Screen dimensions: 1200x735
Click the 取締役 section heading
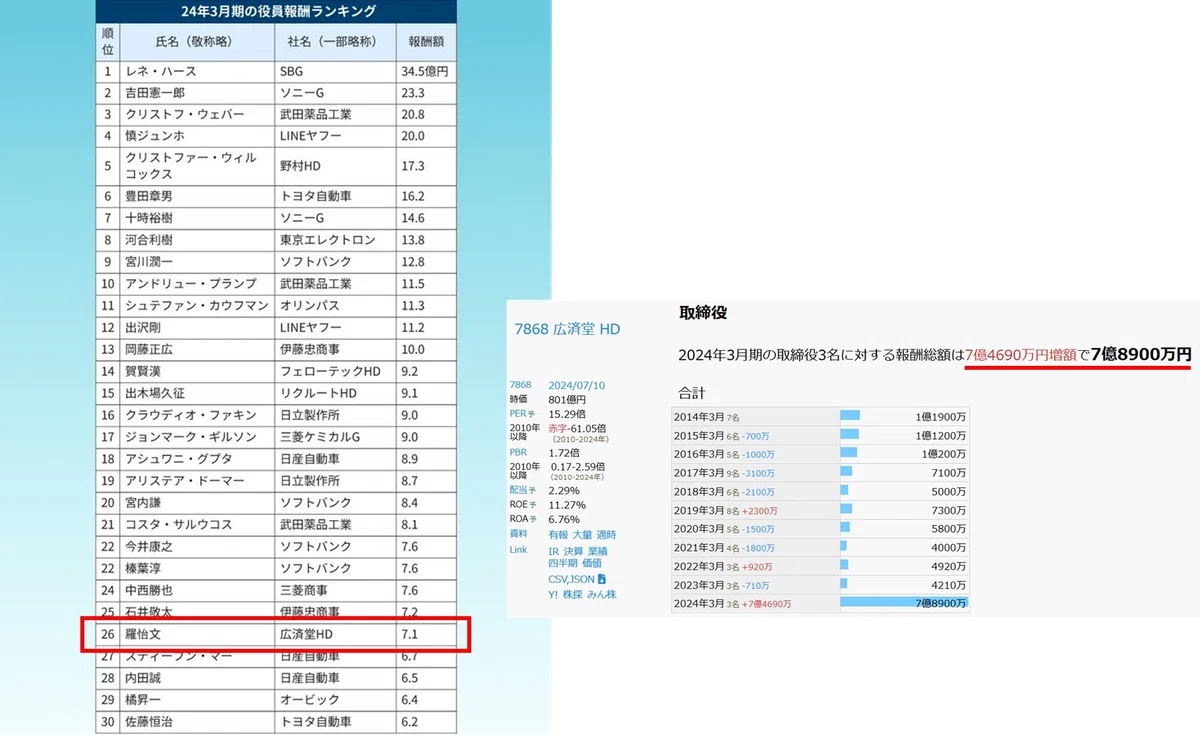(702, 313)
